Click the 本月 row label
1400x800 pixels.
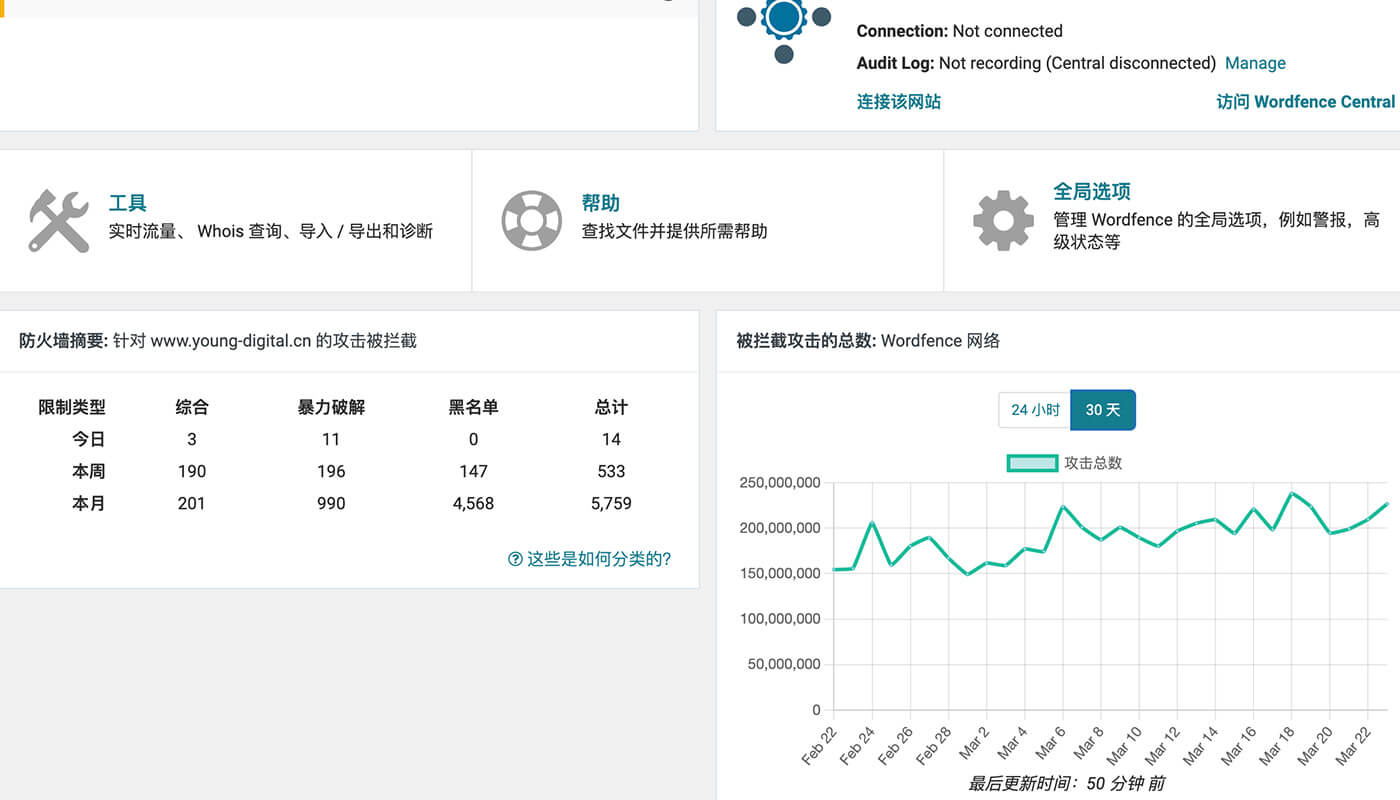point(89,503)
